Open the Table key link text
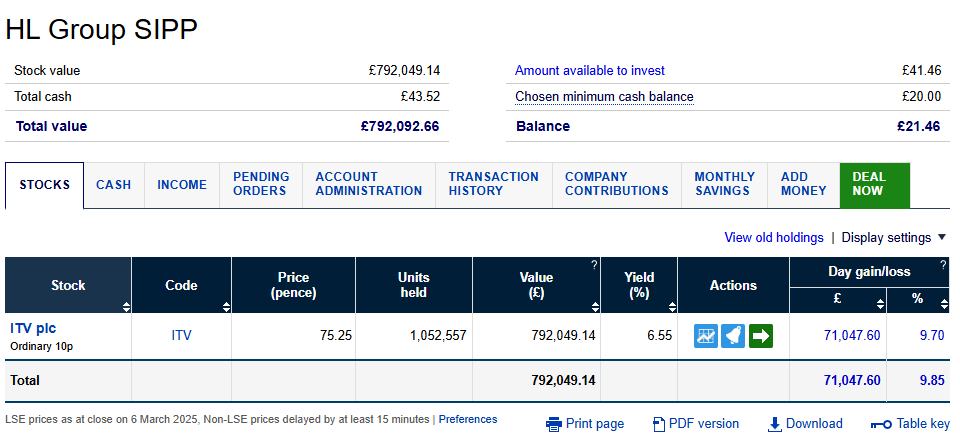Screen dimensions: 960x448 (x=923, y=424)
